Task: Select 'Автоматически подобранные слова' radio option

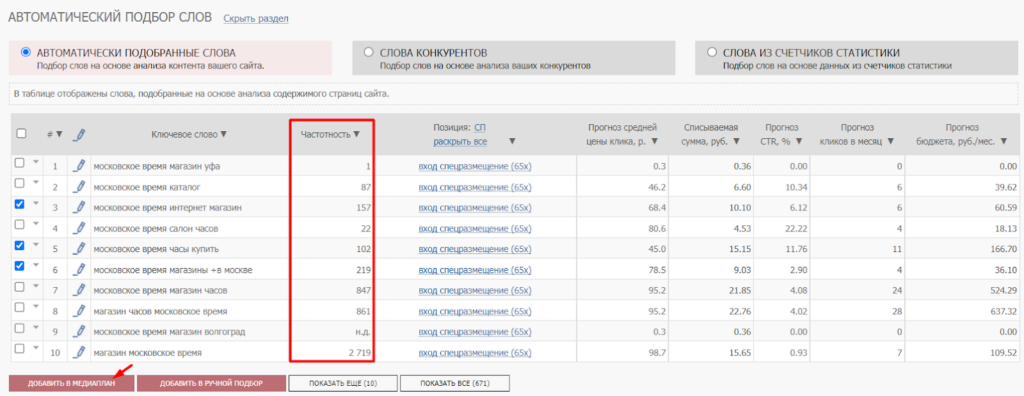Action: pos(25,52)
